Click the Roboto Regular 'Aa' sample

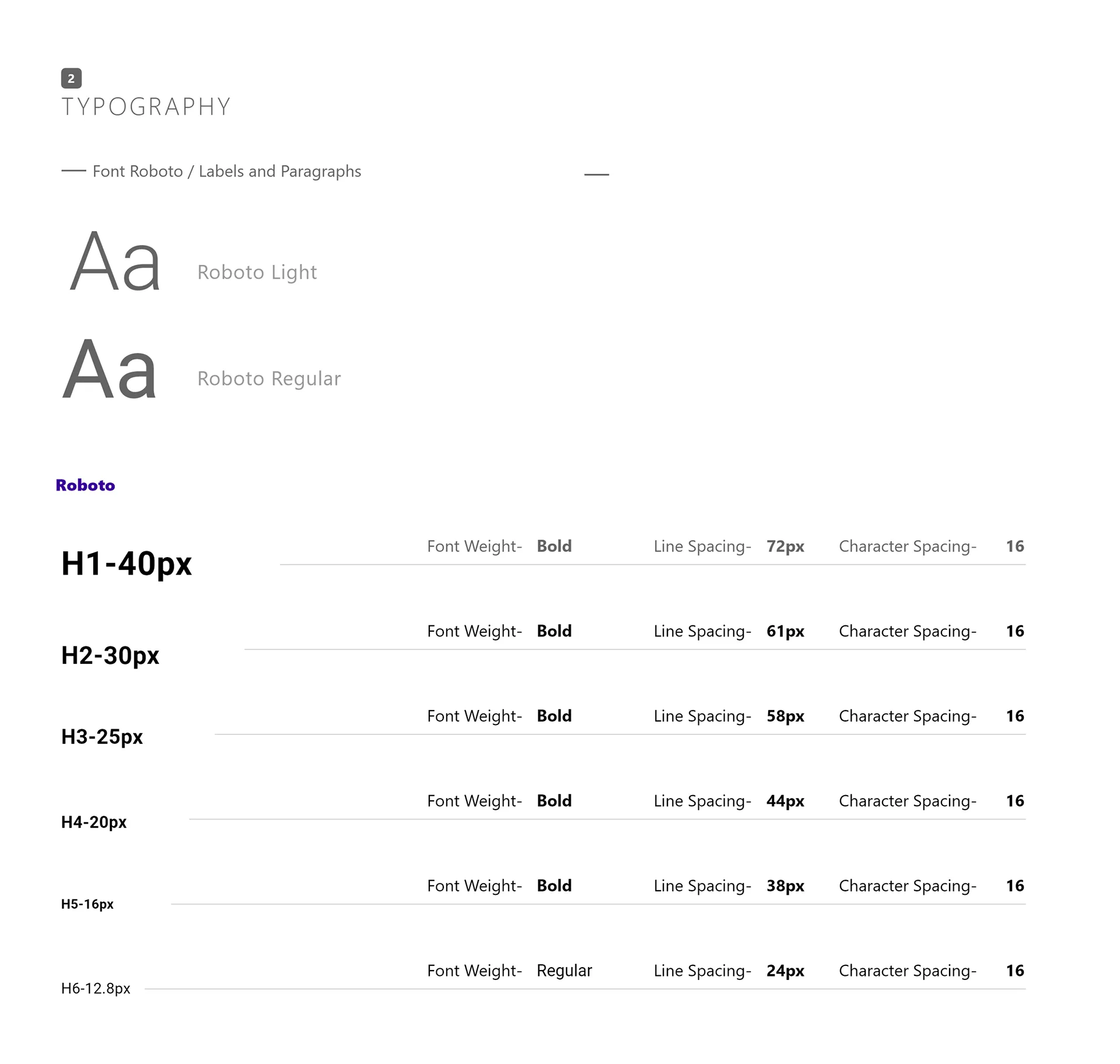(110, 369)
